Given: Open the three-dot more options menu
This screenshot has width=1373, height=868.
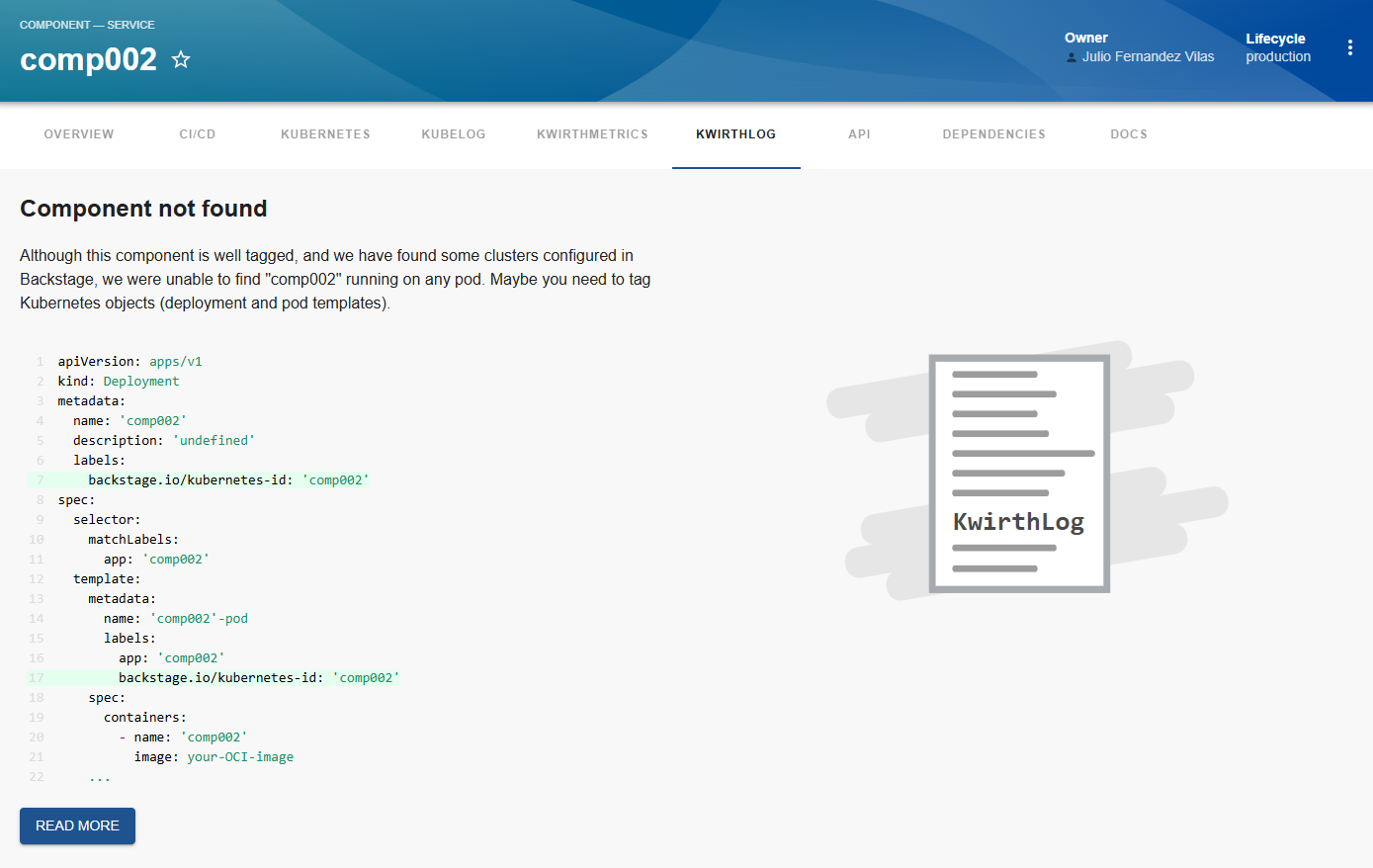Looking at the screenshot, I should coord(1350,47).
